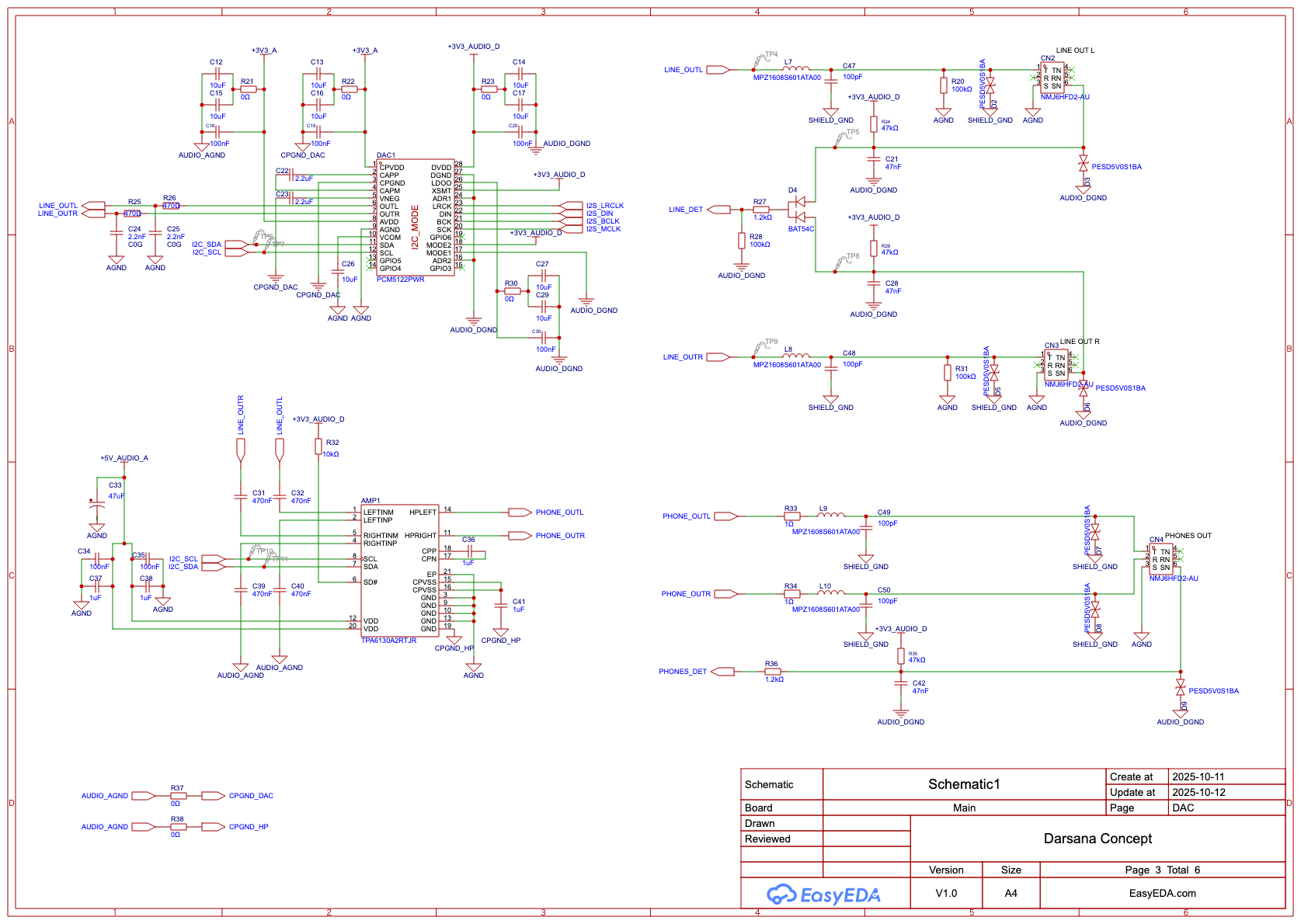The image size is (1301, 924).
Task: Click the Update at date 2025-10-12
Action: [1199, 792]
